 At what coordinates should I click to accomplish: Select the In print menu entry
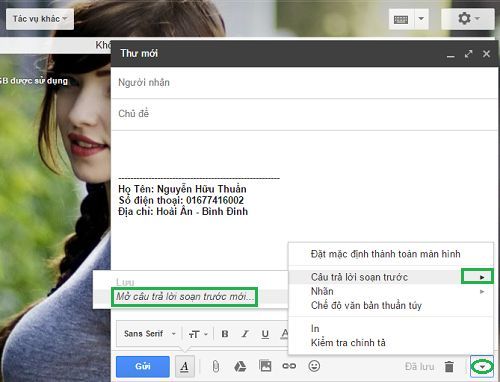pyautogui.click(x=391, y=329)
